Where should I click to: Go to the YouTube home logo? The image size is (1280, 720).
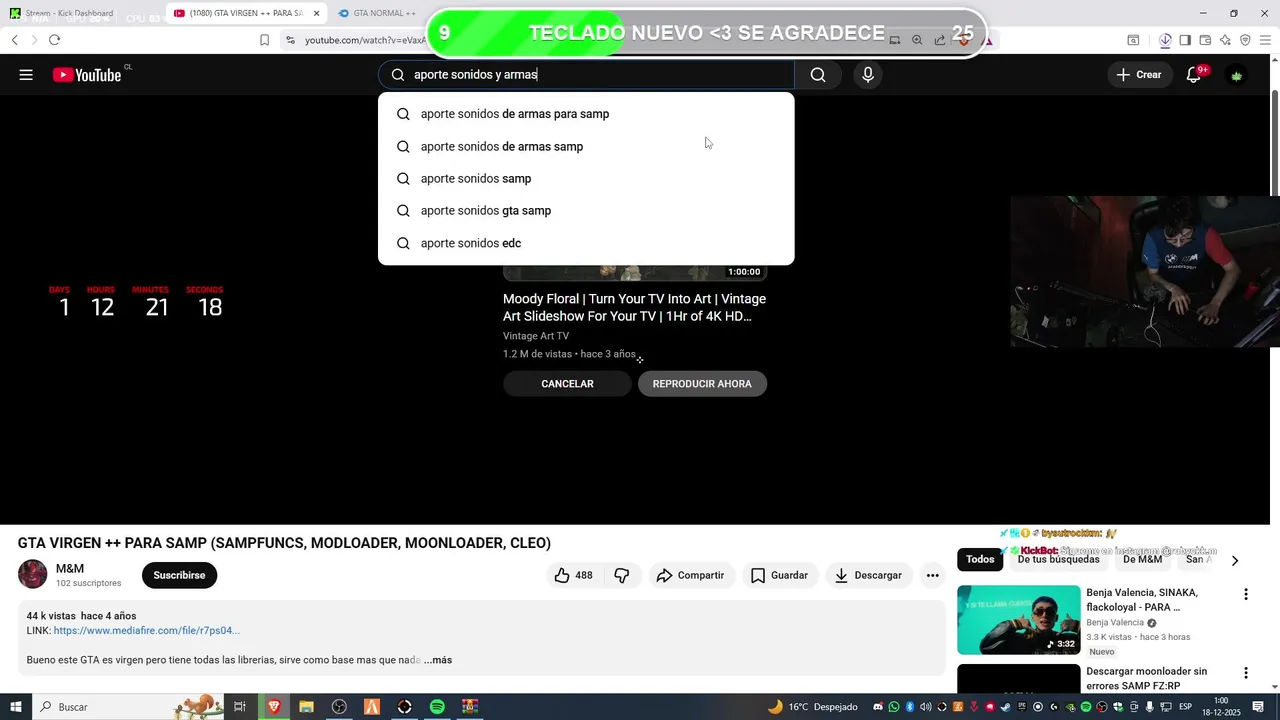87,75
